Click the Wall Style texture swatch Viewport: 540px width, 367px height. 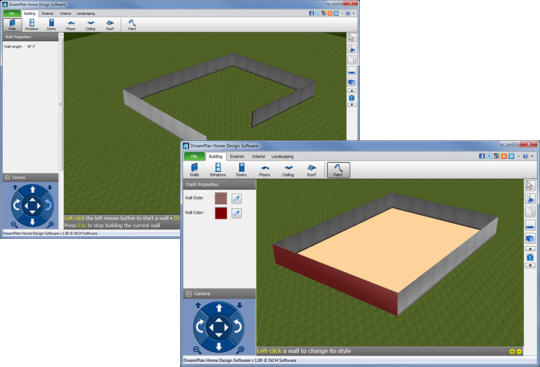pyautogui.click(x=221, y=198)
